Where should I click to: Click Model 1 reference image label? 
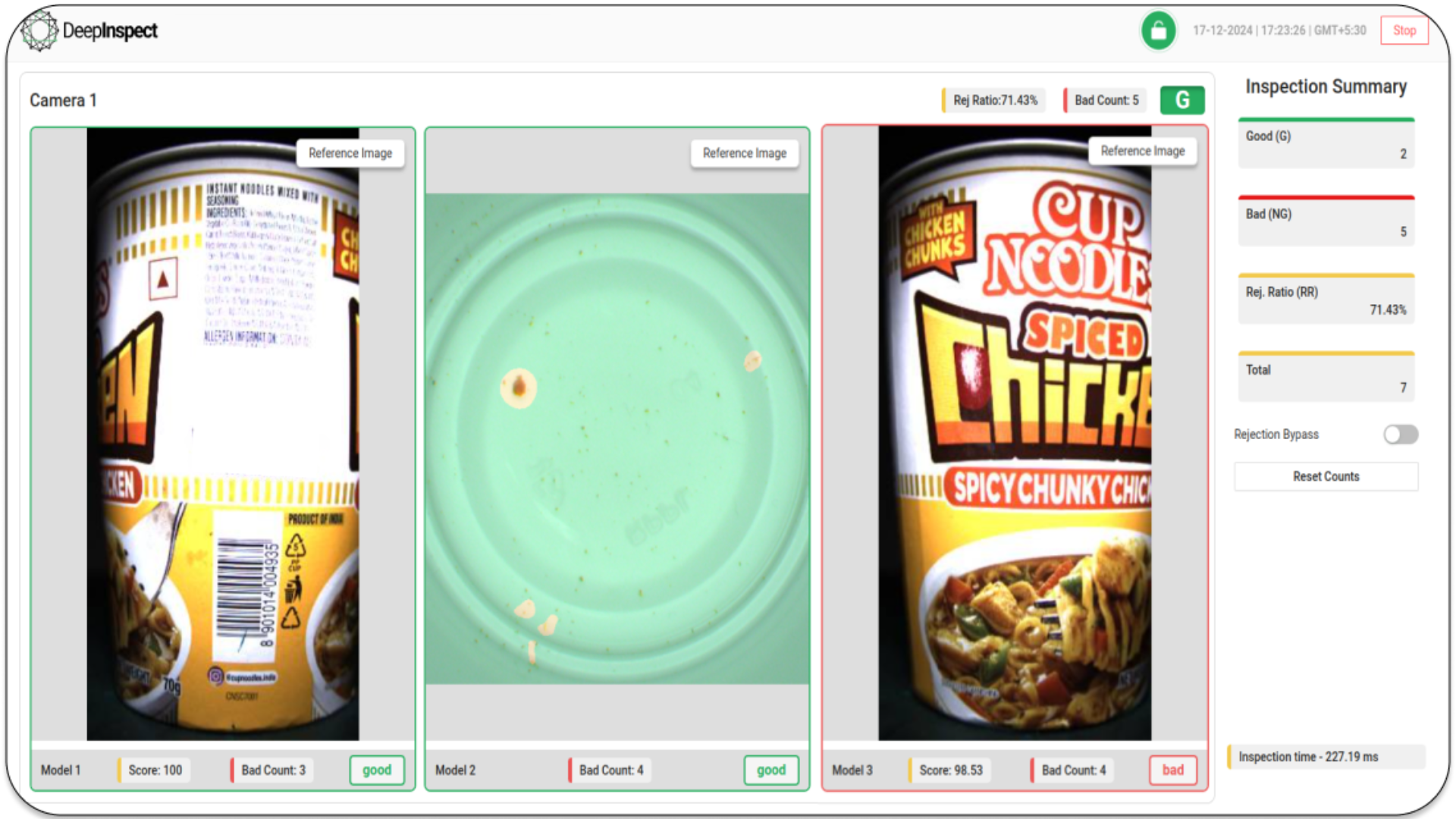coord(351,152)
